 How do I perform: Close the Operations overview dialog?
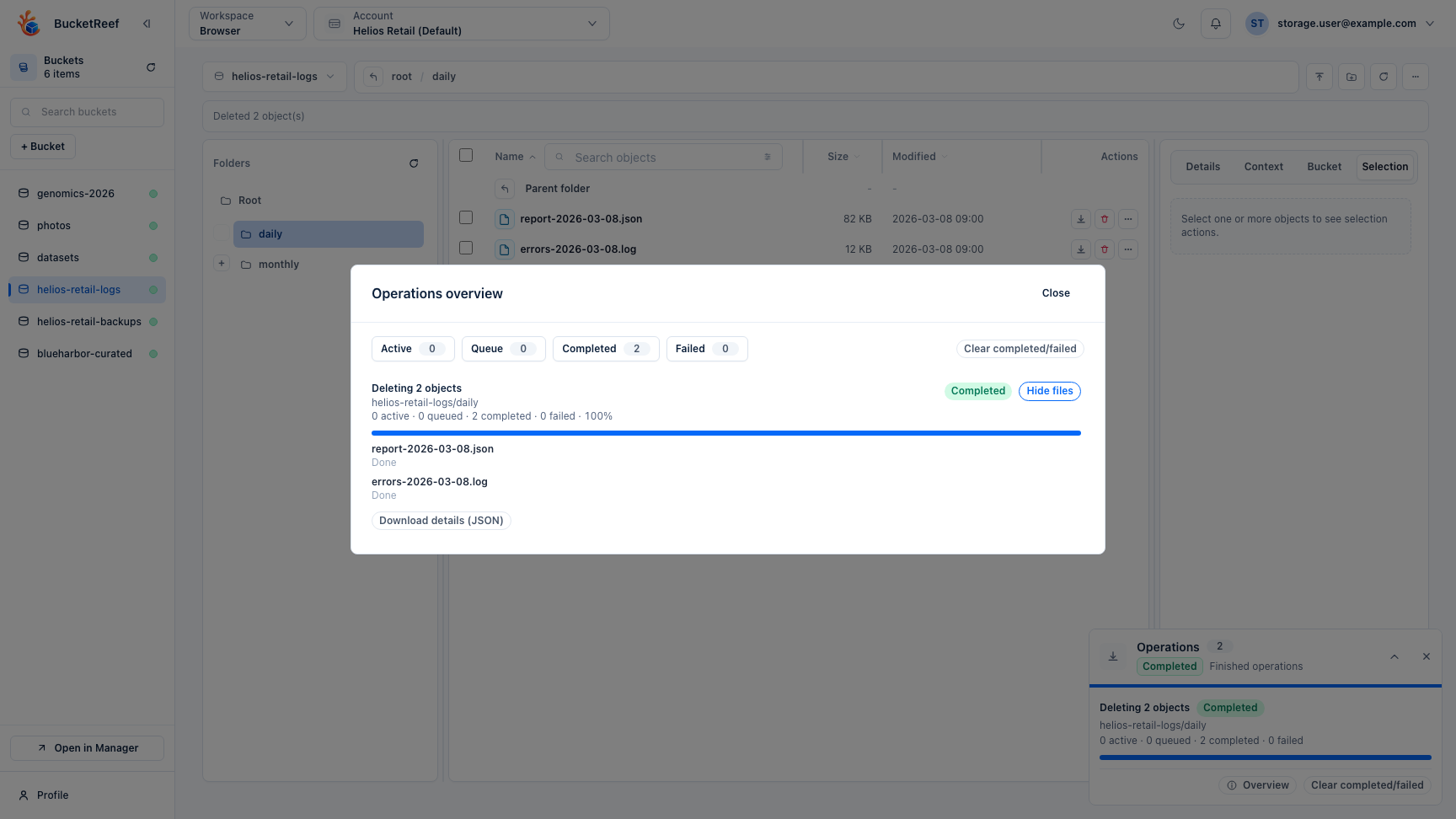[x=1056, y=293]
